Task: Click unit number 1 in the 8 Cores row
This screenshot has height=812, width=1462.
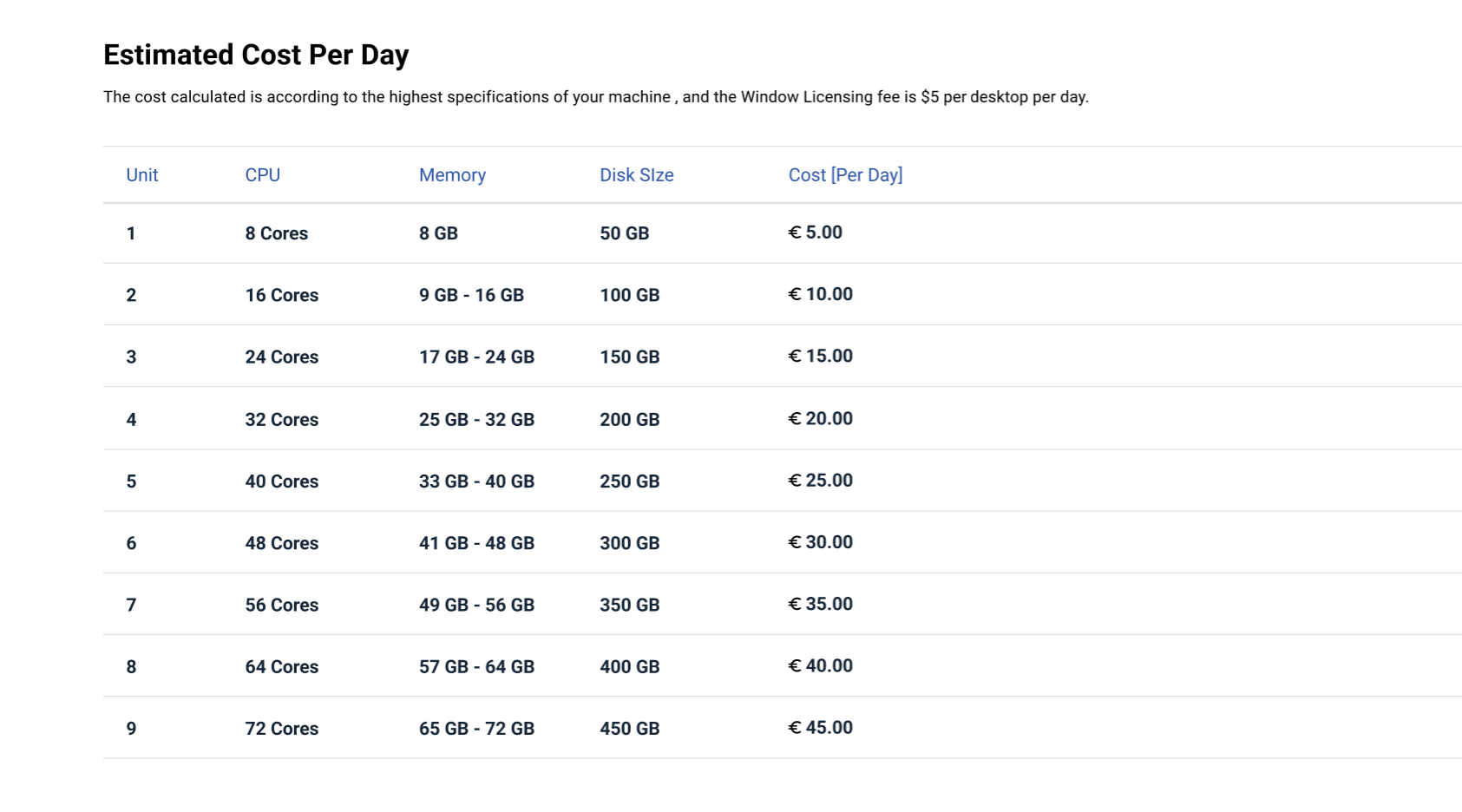Action: tap(131, 233)
